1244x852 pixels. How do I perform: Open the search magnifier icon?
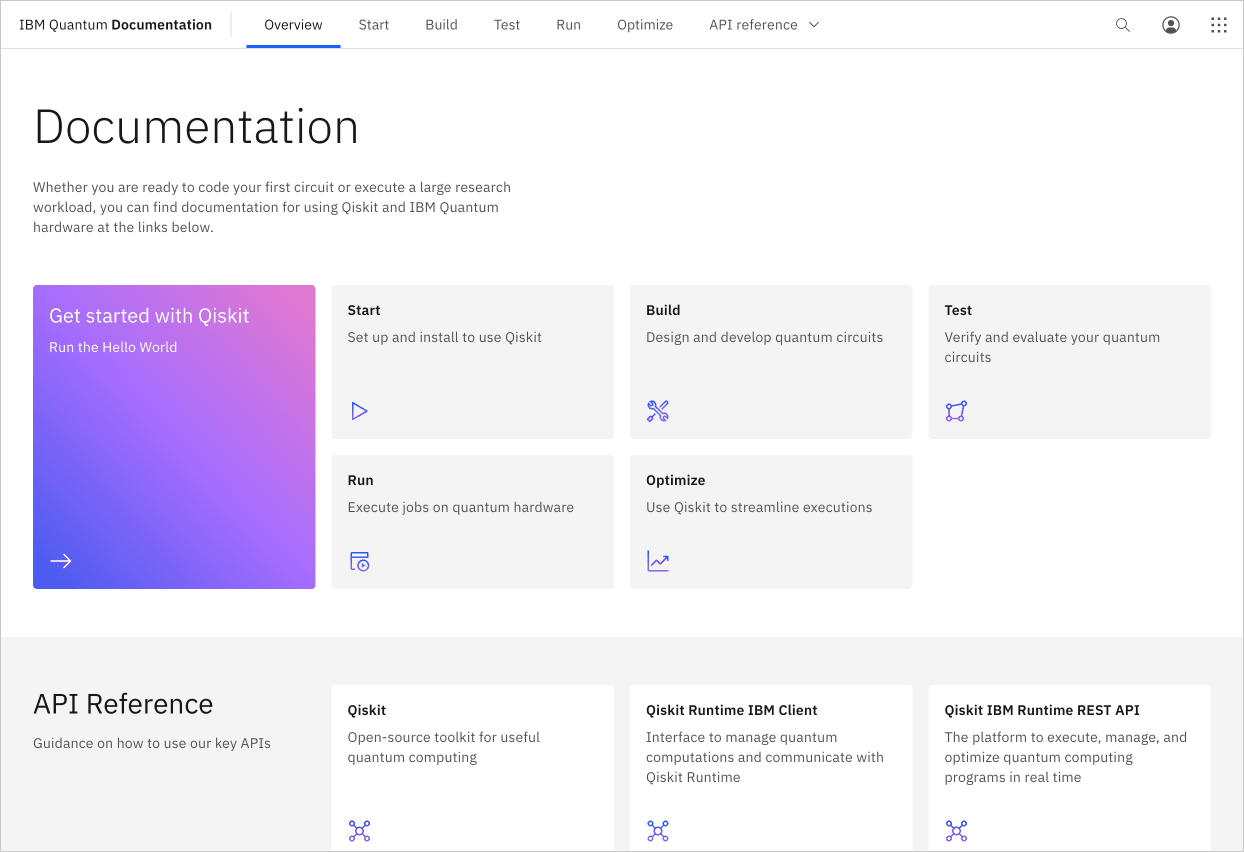[1123, 25]
